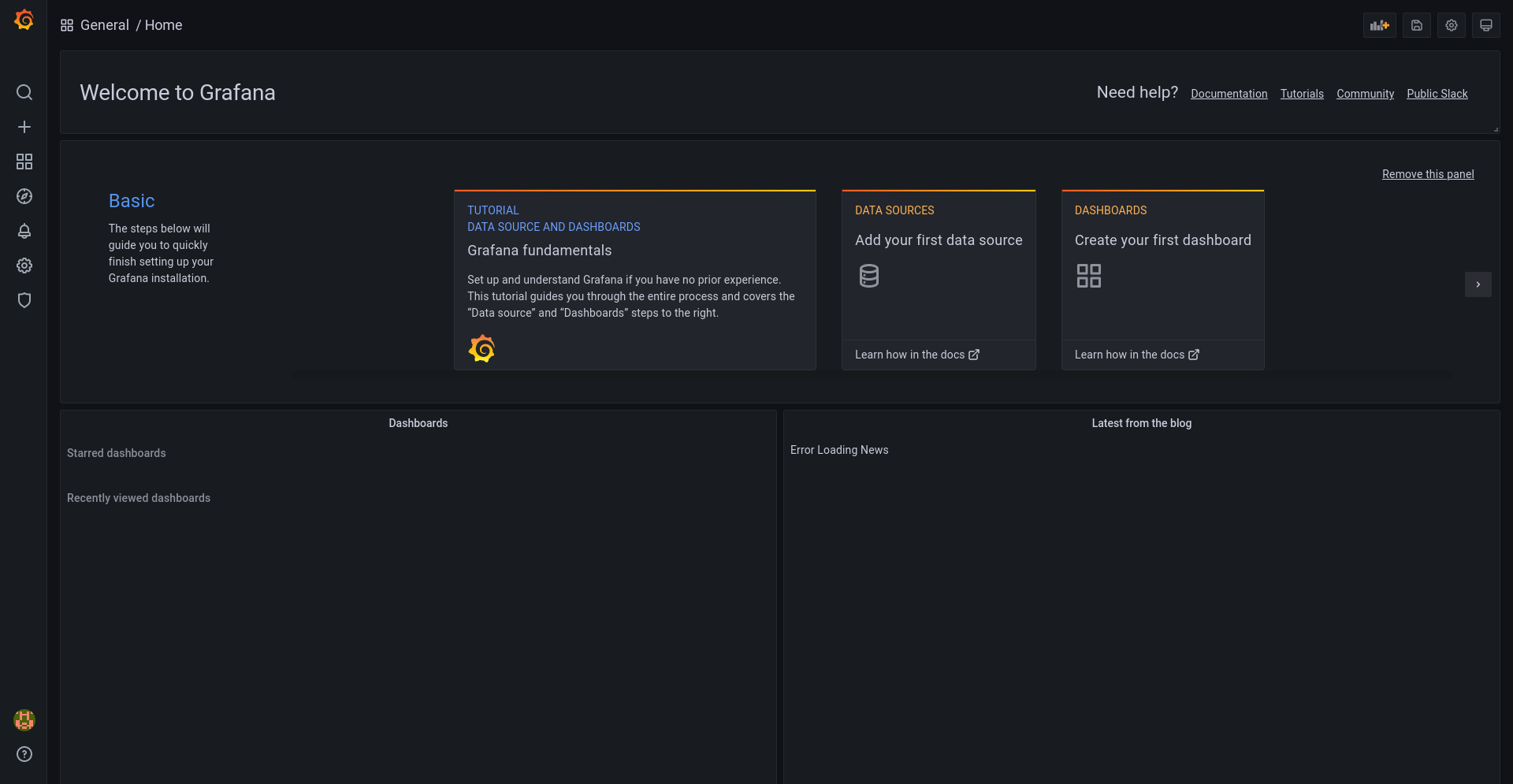The height and width of the screenshot is (784, 1513).
Task: Click Starred dashboards heading
Action: (117, 453)
